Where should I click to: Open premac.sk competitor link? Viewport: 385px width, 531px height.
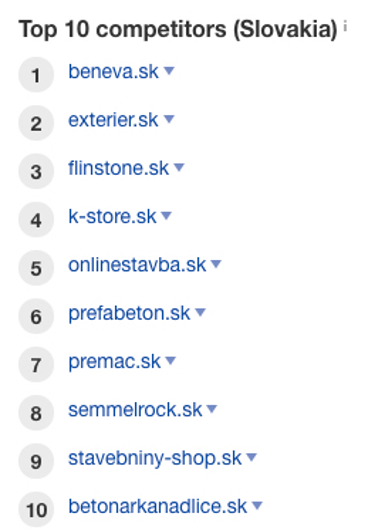[x=114, y=362]
